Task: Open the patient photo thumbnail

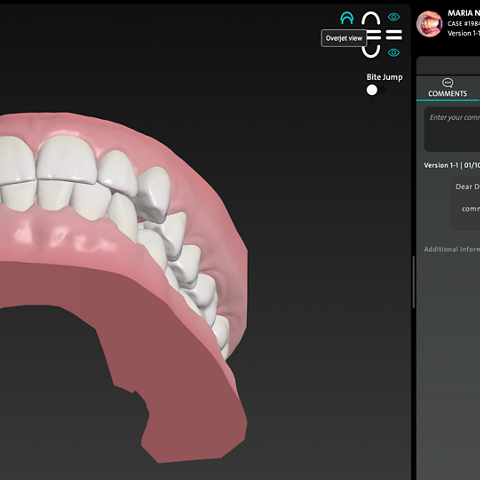Action: 429,24
